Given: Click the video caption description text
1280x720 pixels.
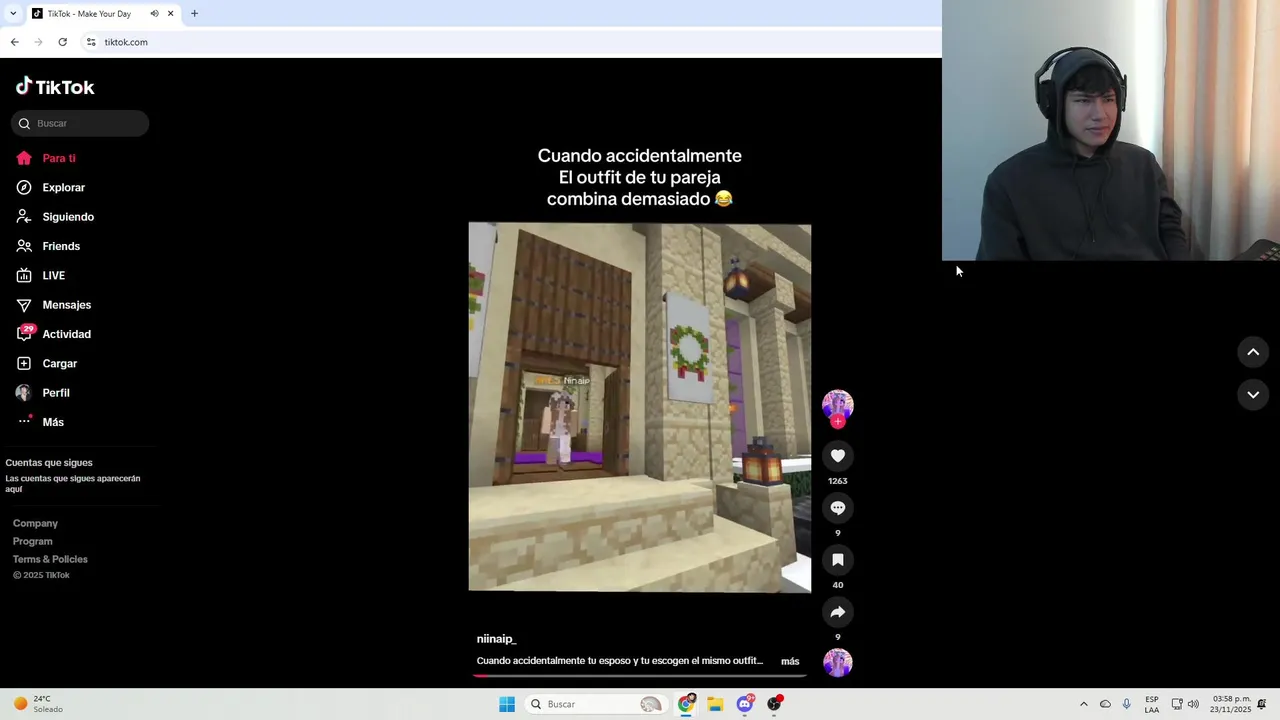Looking at the screenshot, I should click(x=620, y=661).
